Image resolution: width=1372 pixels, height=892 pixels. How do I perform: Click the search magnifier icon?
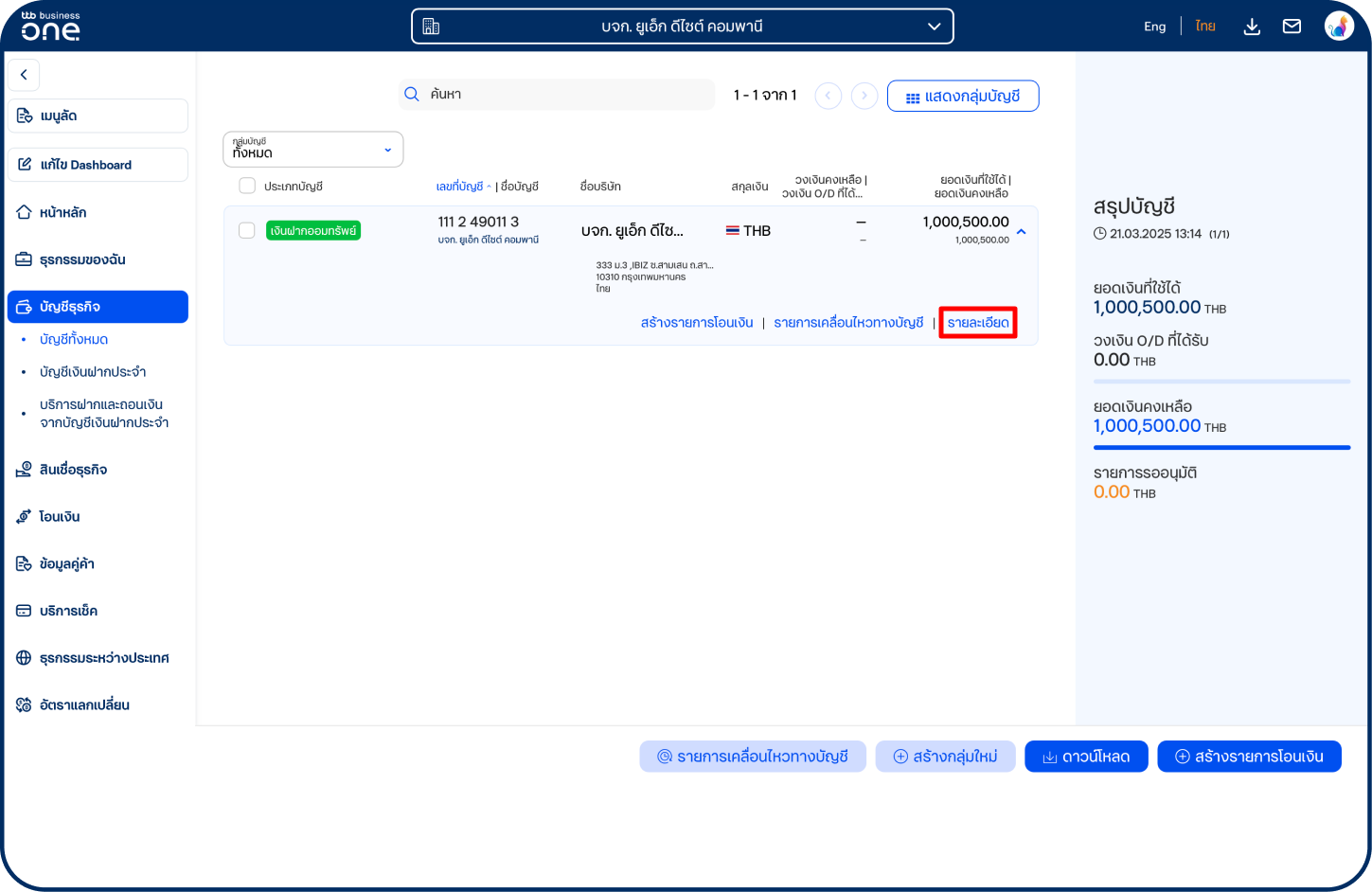(412, 95)
